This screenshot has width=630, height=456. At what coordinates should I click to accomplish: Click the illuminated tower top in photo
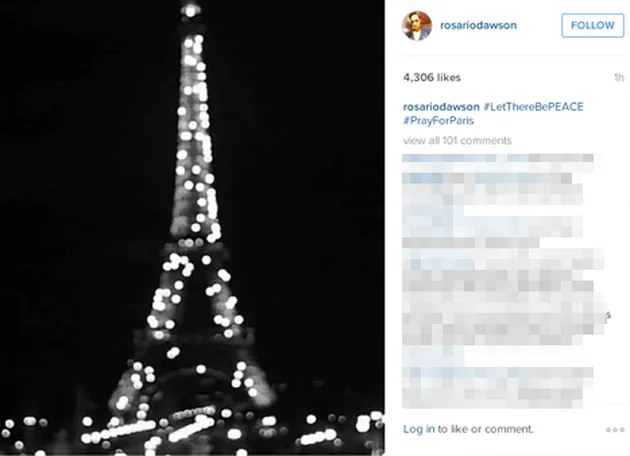[x=190, y=9]
